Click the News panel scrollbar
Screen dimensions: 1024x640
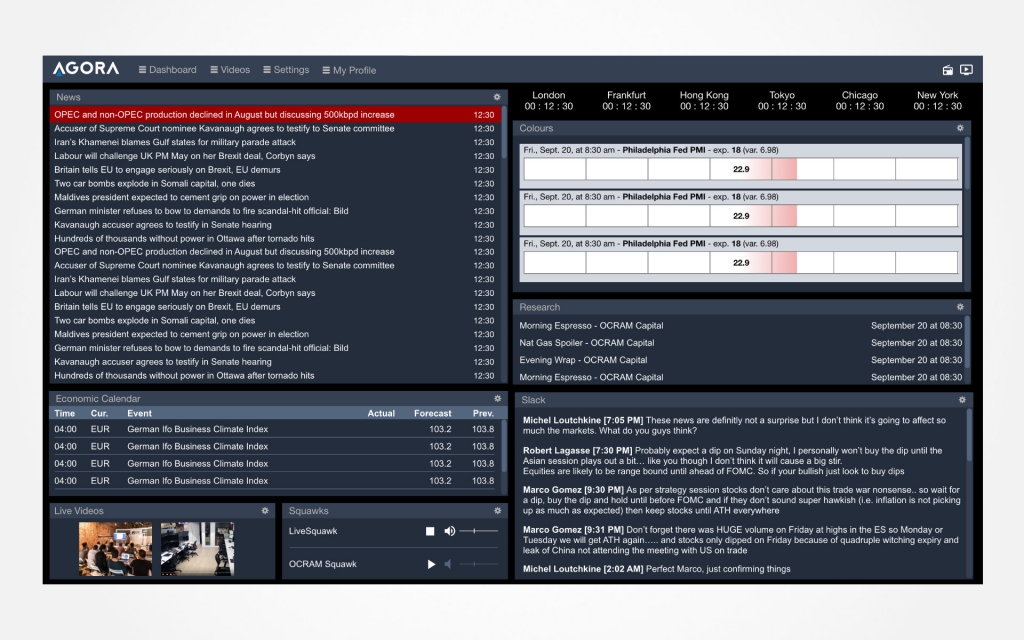504,134
